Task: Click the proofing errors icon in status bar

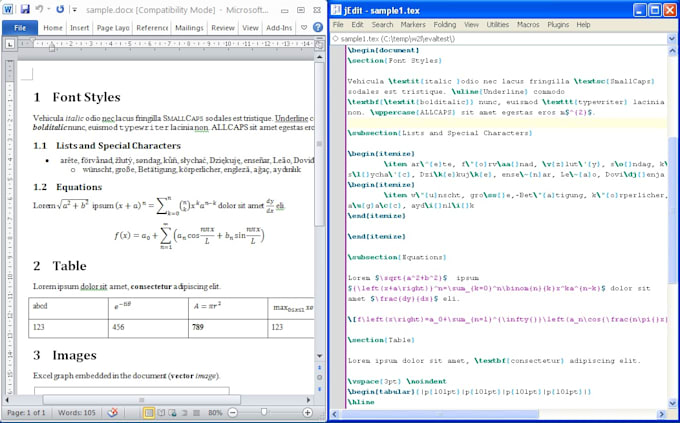Action: (113, 412)
